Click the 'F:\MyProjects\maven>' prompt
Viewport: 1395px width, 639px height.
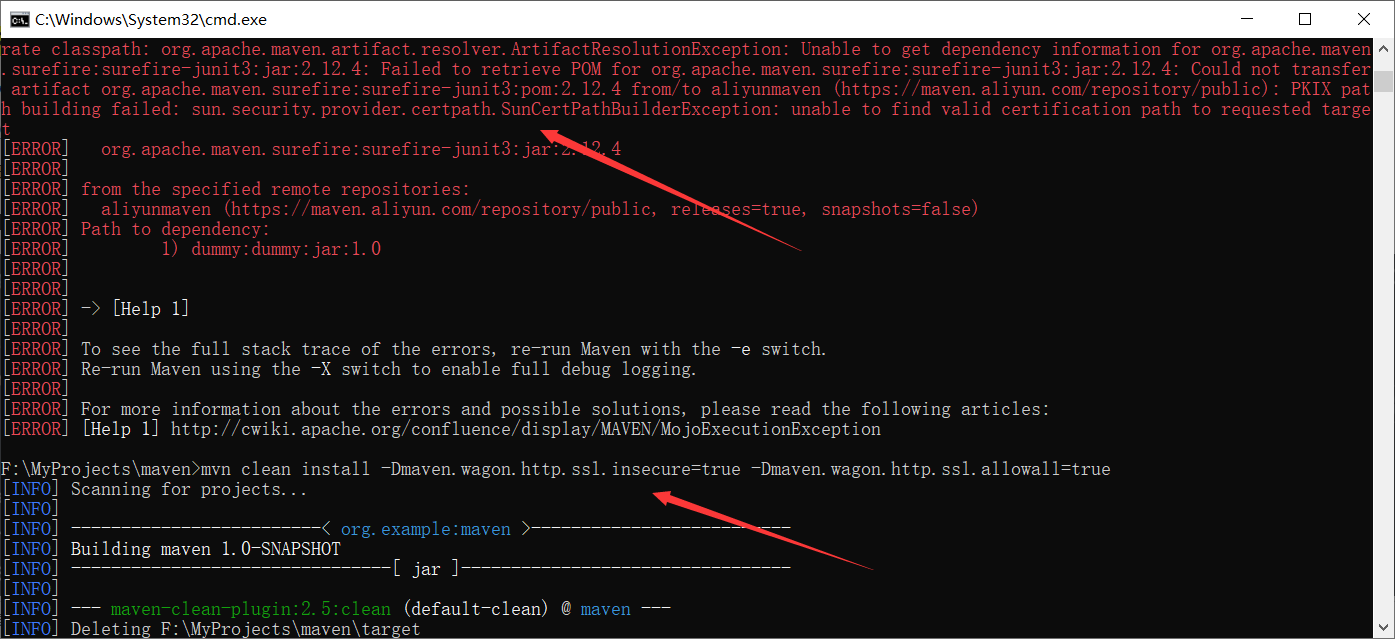click(100, 469)
